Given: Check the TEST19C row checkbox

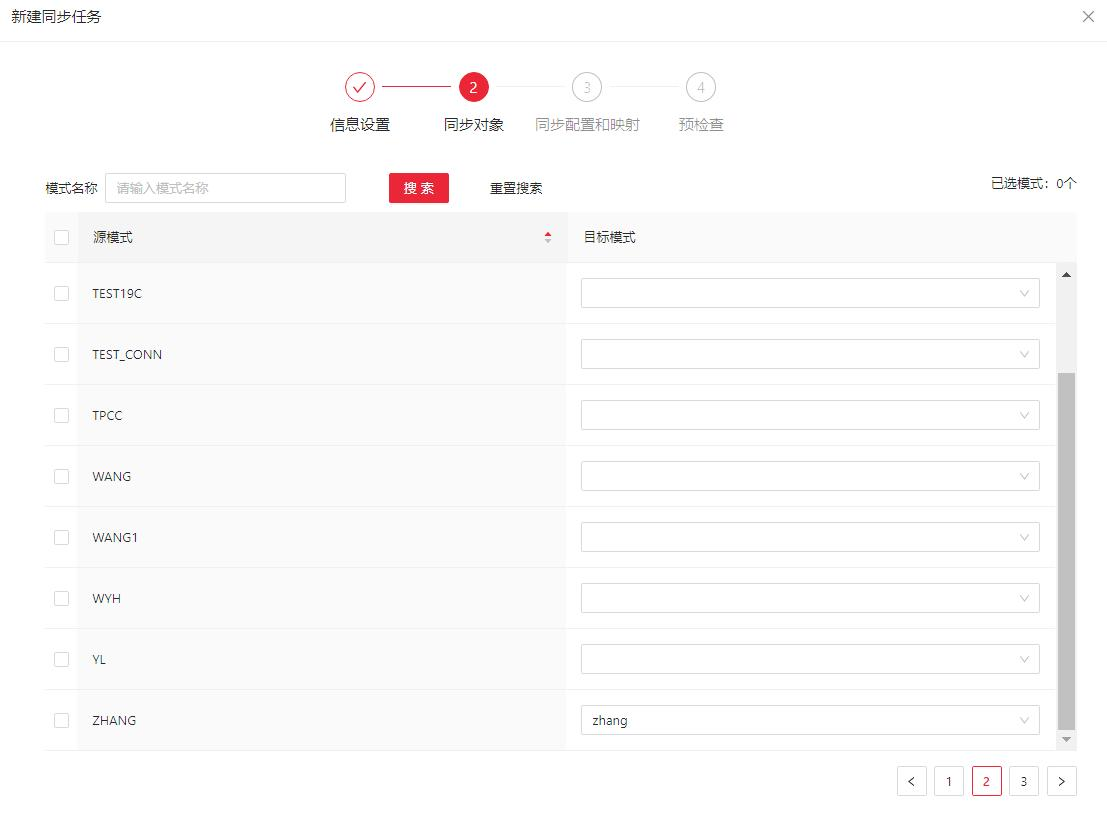Looking at the screenshot, I should coord(61,293).
